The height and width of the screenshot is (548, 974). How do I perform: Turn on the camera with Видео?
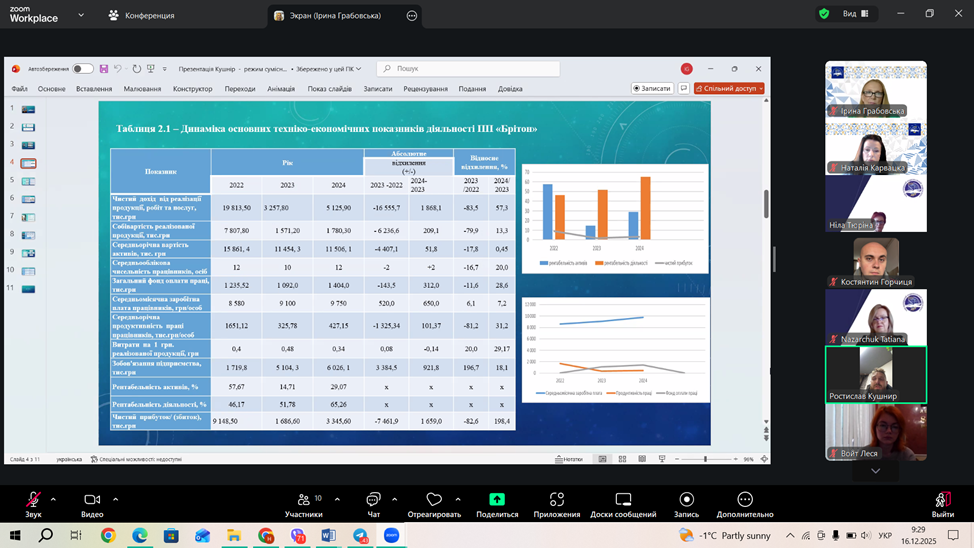(x=92, y=500)
